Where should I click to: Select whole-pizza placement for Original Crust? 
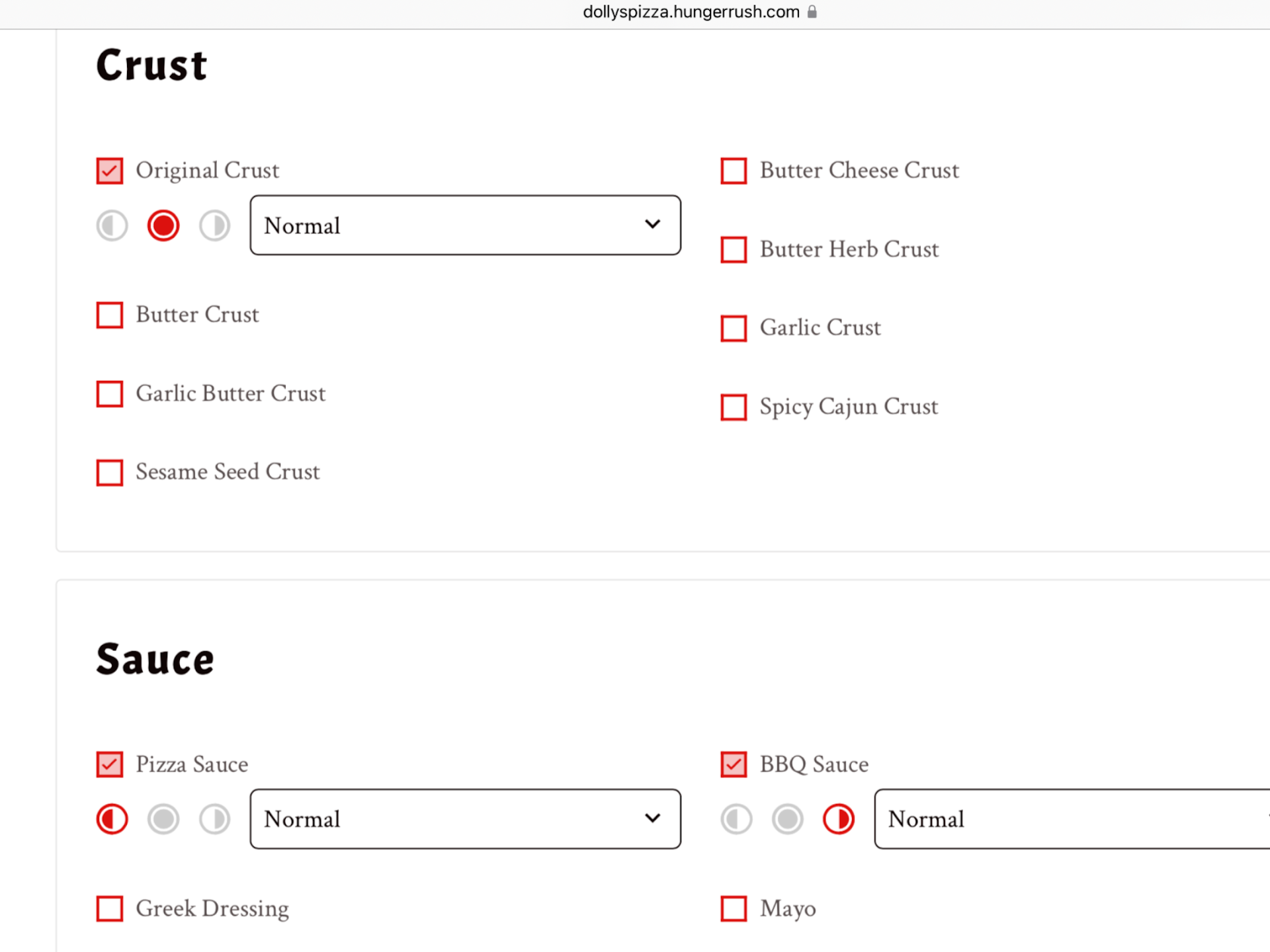[x=163, y=225]
